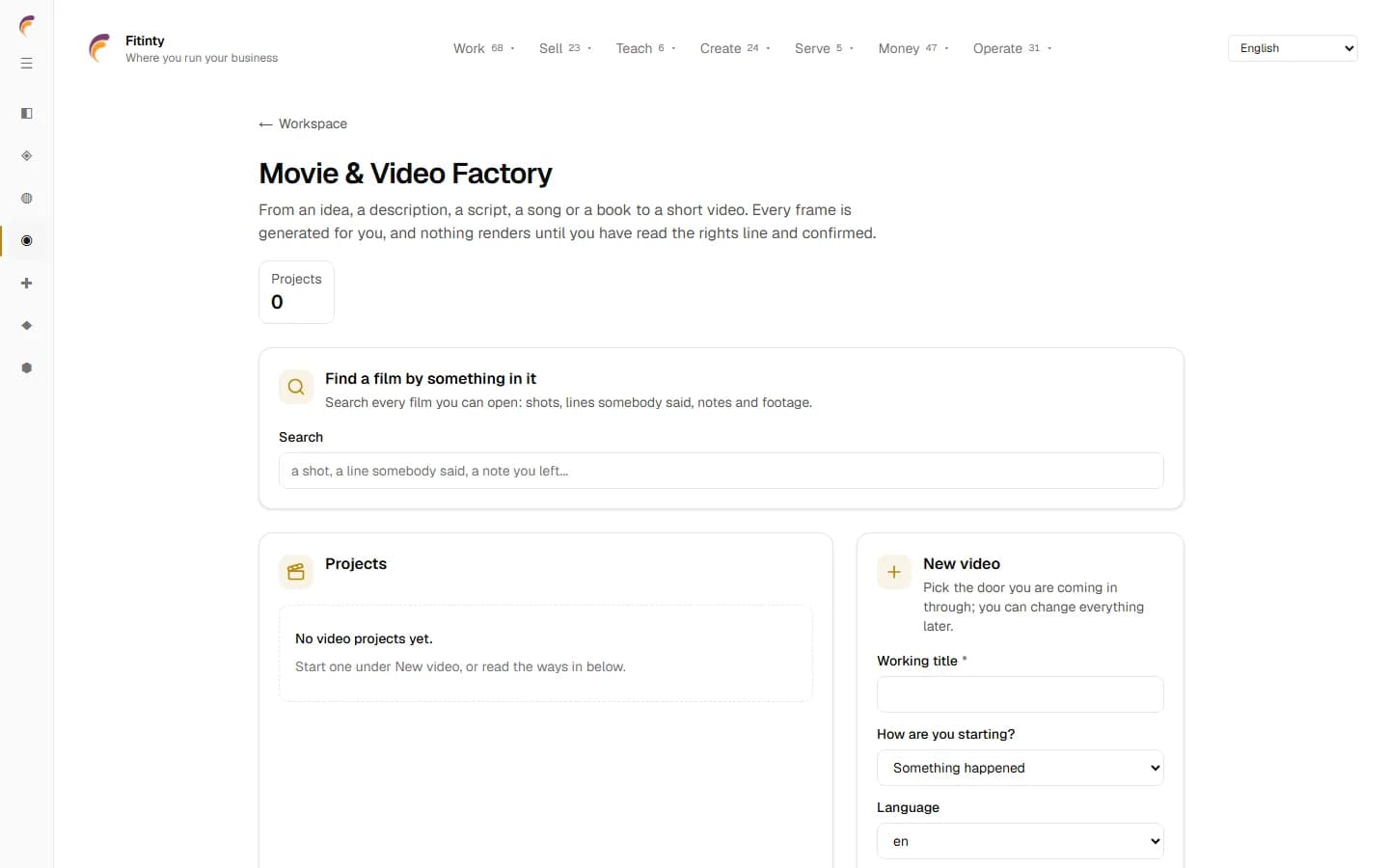Click the Fitinty logo in the header
The width and height of the screenshot is (1389, 868).
tap(99, 48)
